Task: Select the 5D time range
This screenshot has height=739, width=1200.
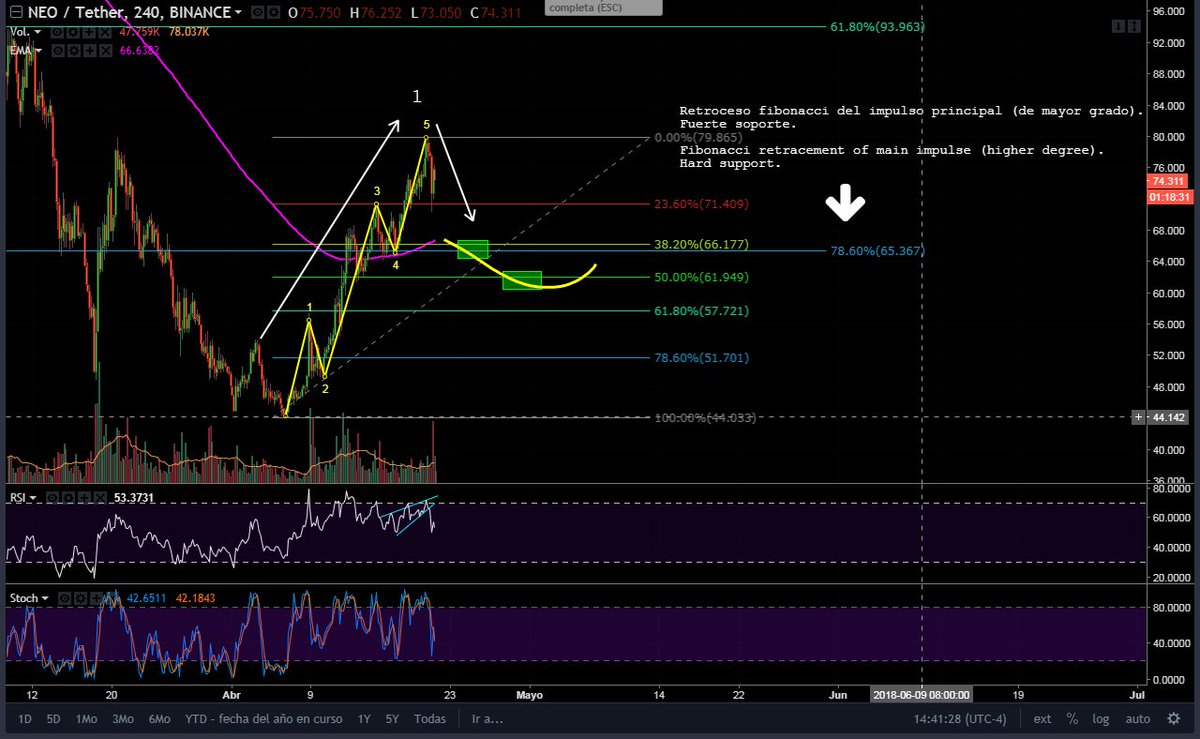Action: [53, 719]
